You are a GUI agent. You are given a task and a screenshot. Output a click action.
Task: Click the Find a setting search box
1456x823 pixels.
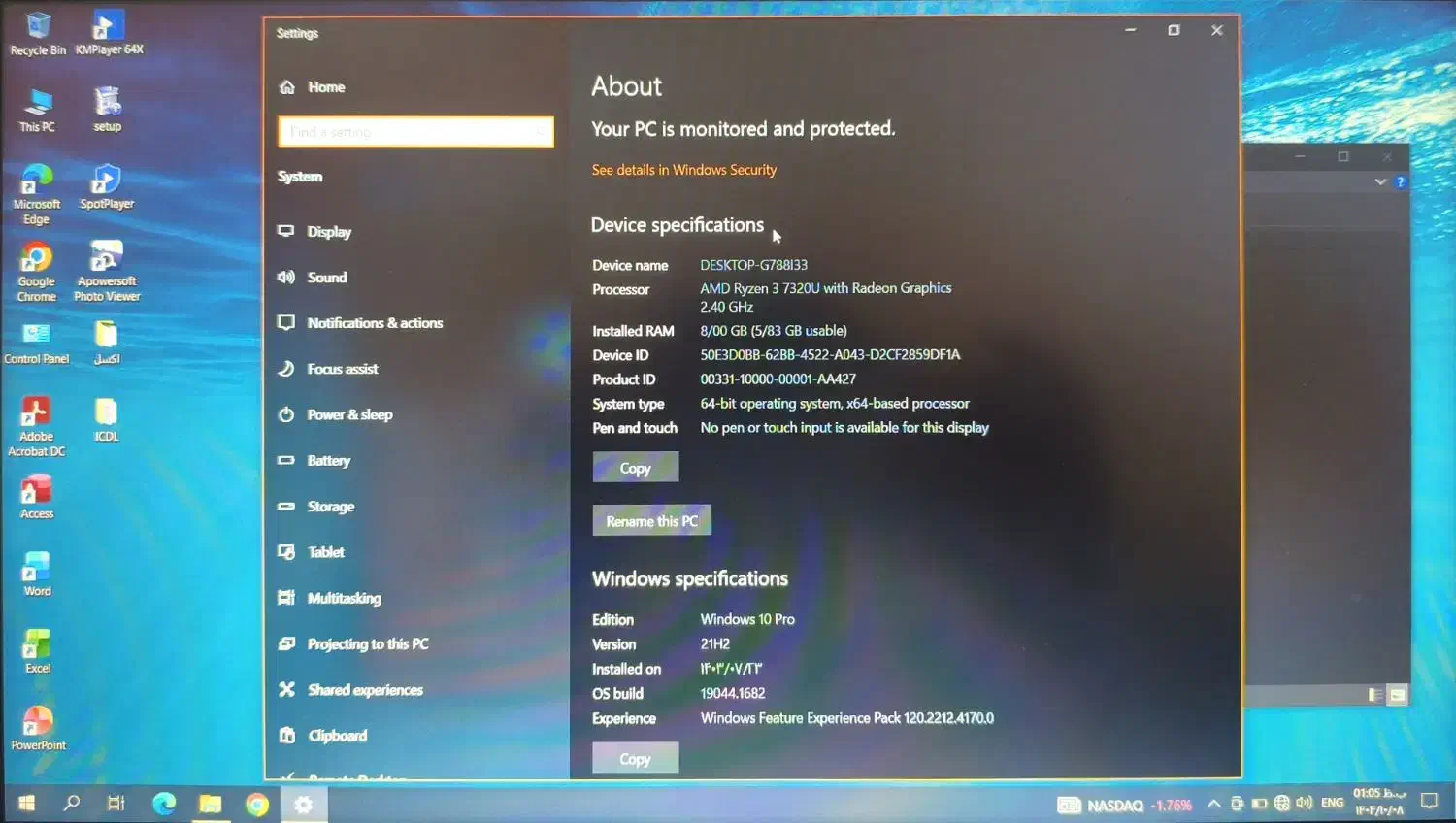click(x=415, y=132)
